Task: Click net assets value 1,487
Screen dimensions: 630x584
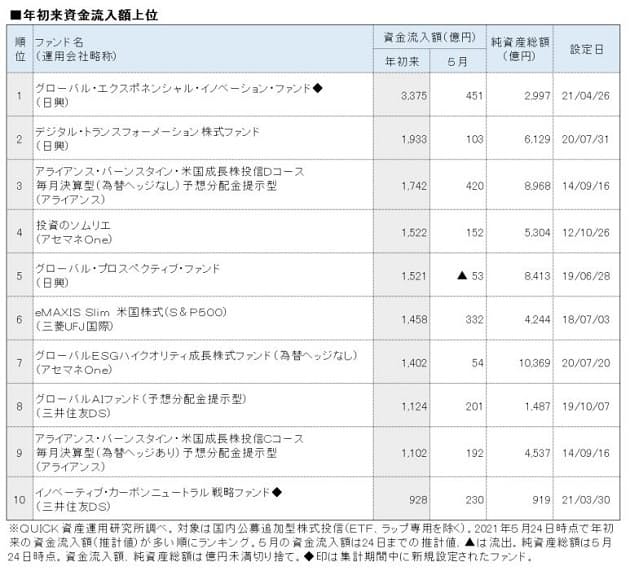Action: tap(537, 406)
